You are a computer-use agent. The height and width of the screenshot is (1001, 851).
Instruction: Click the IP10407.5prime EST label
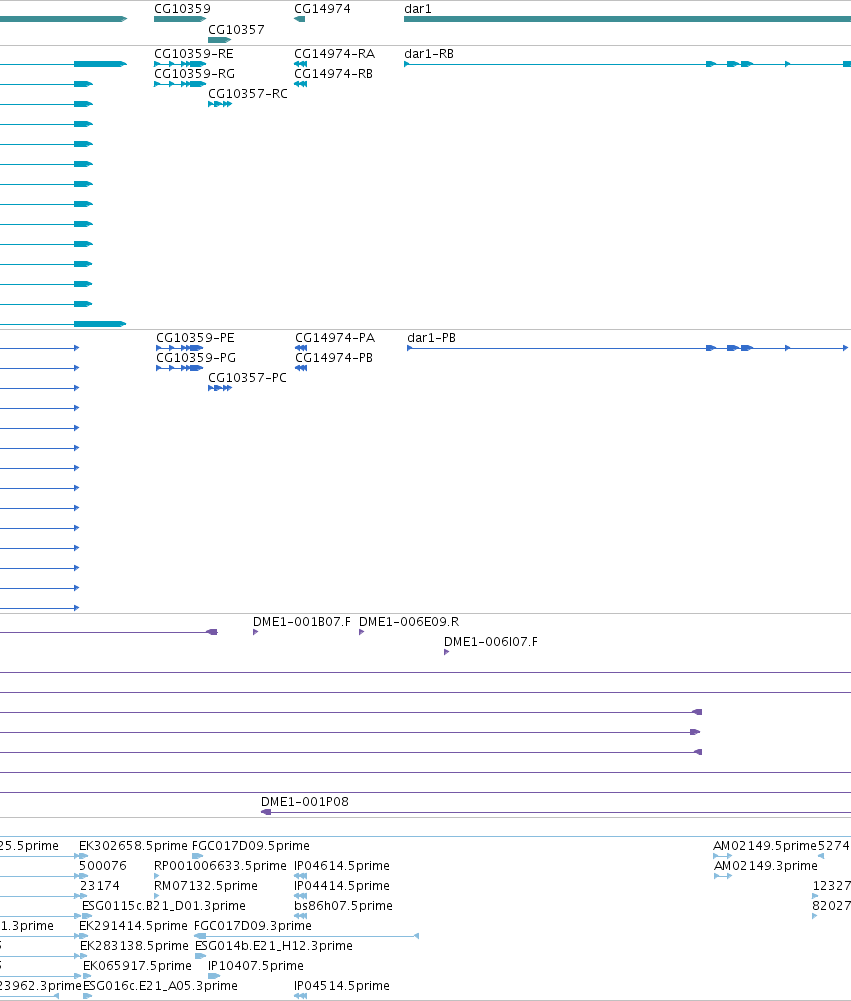coord(255,966)
